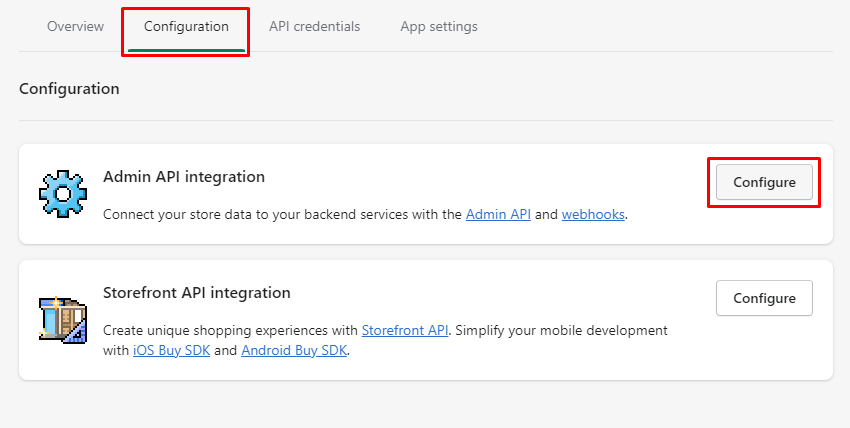Select the Configuration tab

coord(186,26)
